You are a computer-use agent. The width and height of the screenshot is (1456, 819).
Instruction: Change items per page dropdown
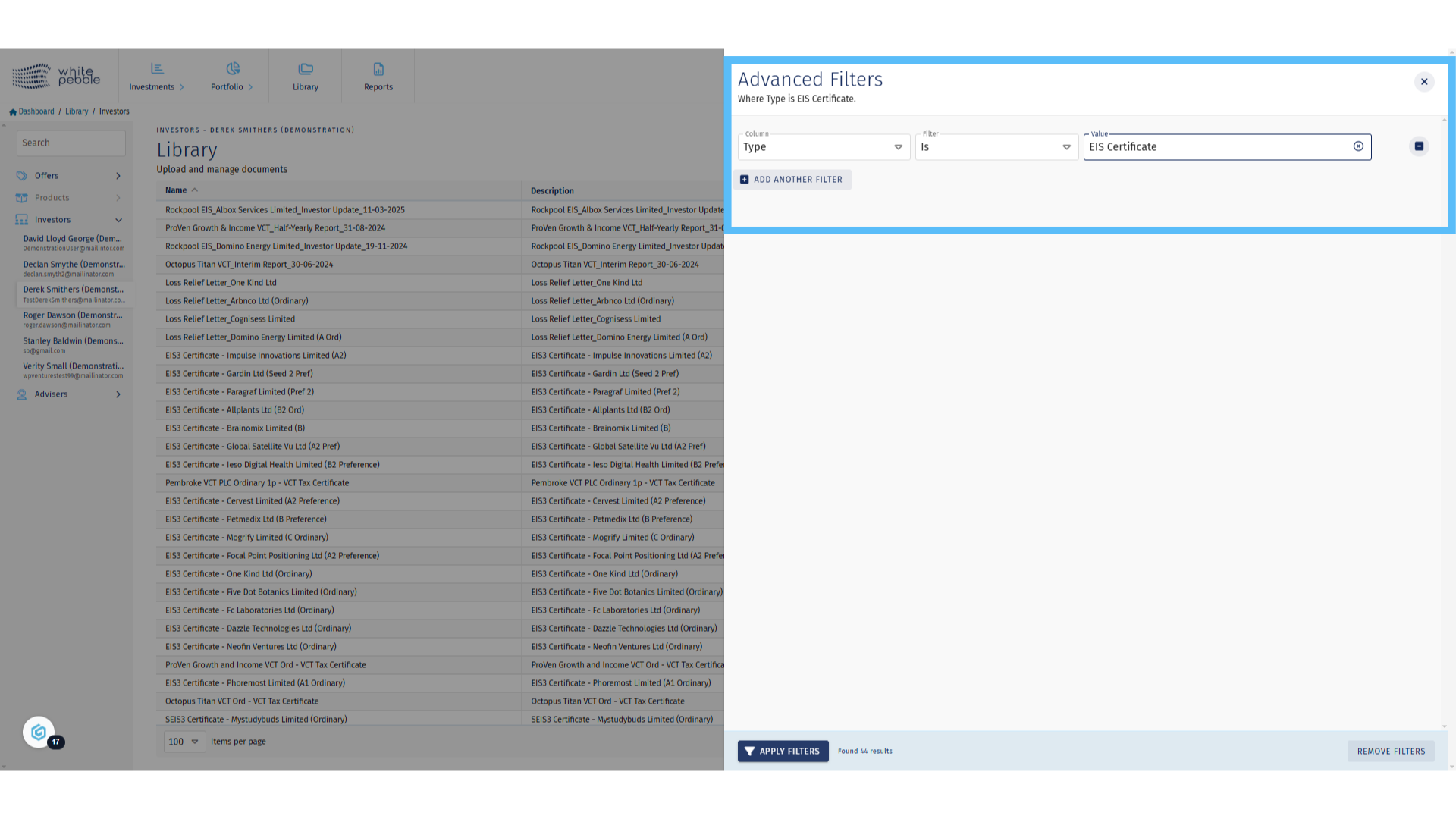(184, 742)
